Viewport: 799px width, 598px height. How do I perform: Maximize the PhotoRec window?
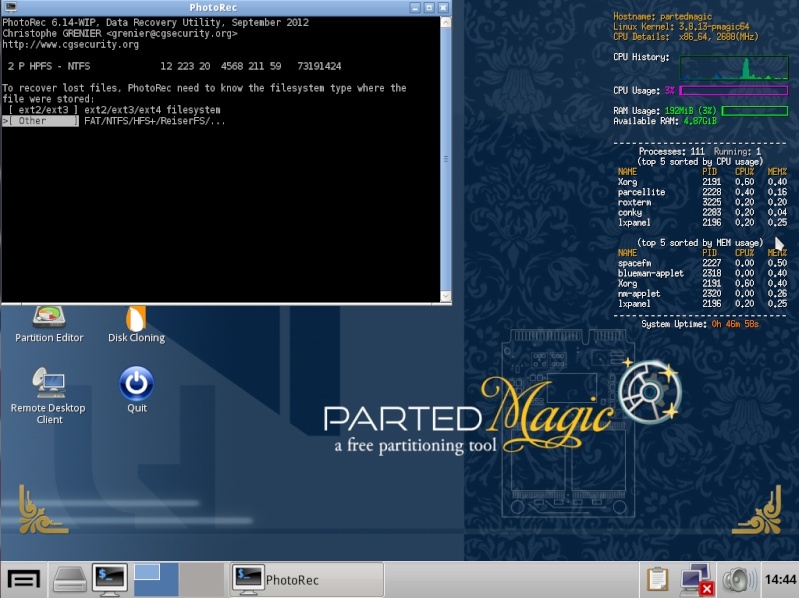[429, 8]
